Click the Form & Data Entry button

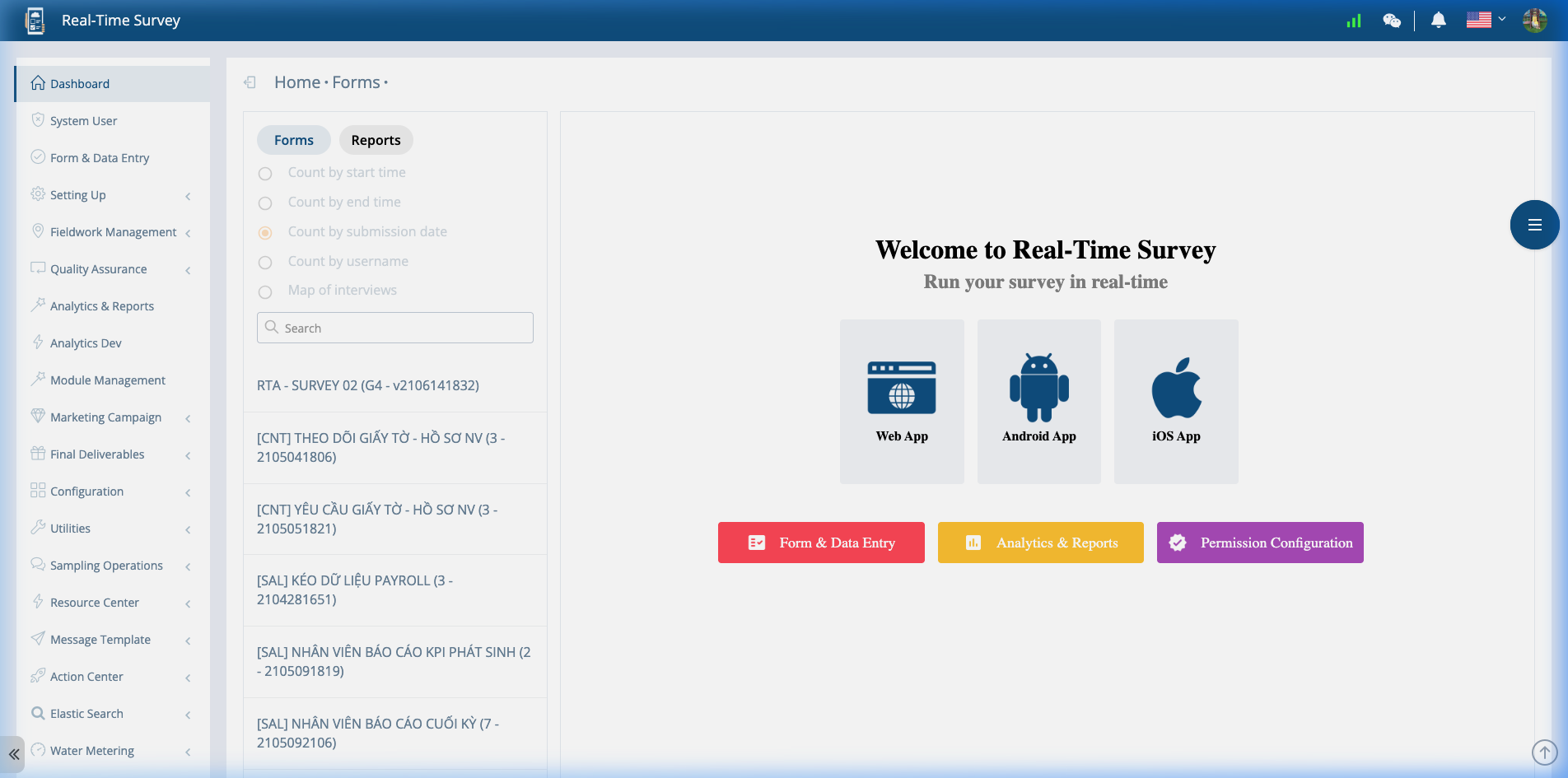click(x=820, y=542)
